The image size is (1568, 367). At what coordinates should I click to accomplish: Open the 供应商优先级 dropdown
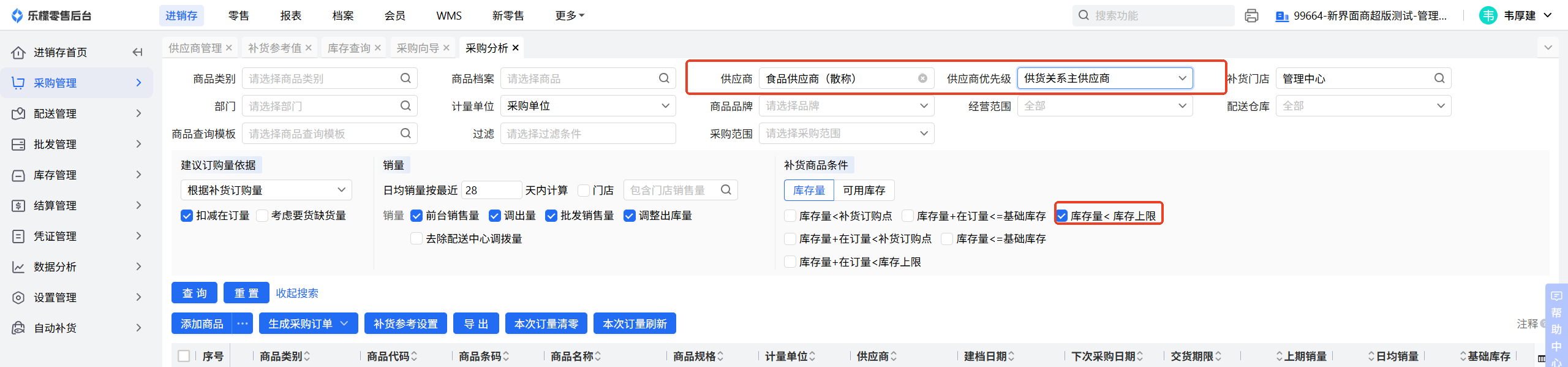[x=1105, y=78]
